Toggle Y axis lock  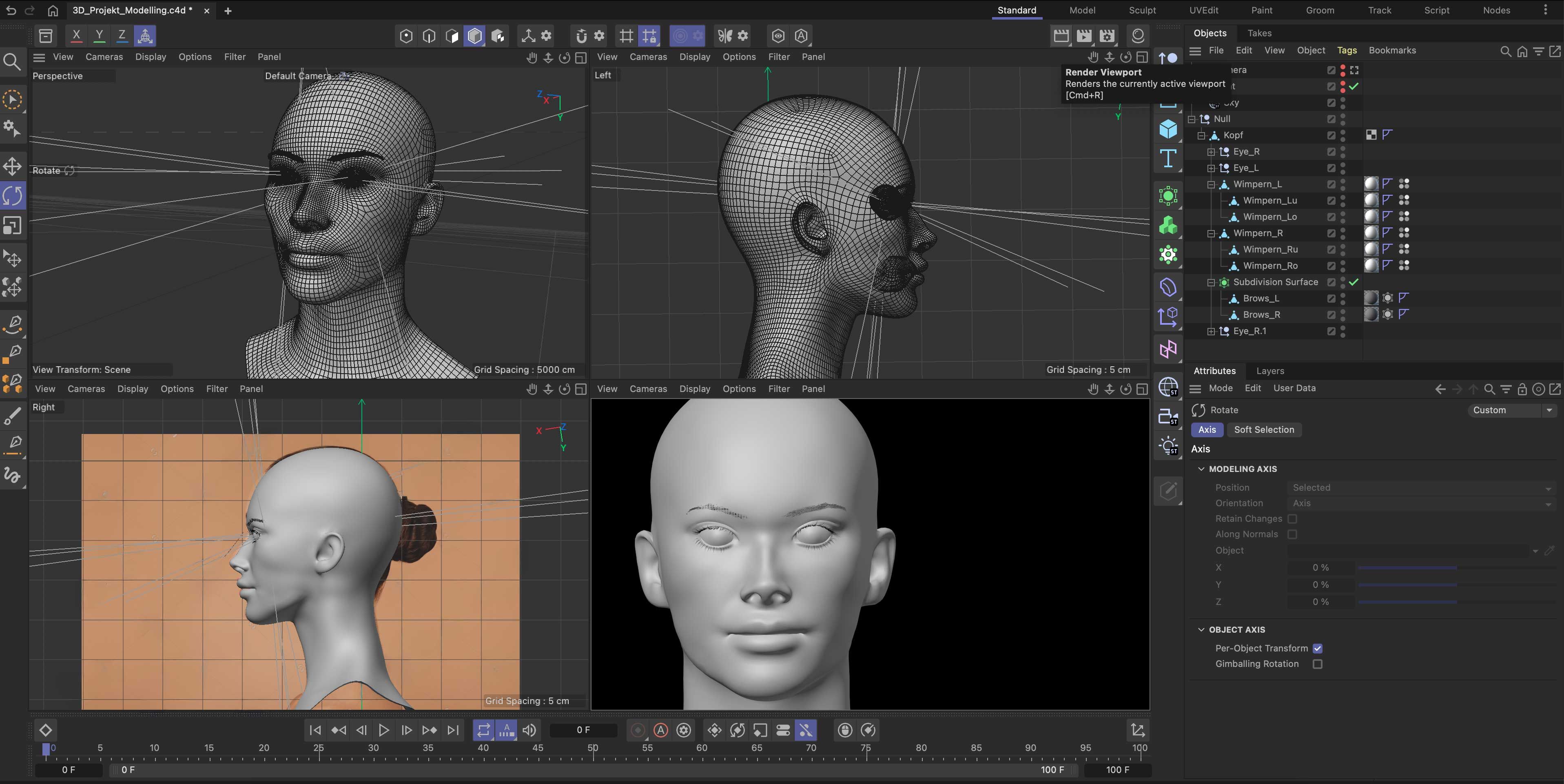[99, 35]
